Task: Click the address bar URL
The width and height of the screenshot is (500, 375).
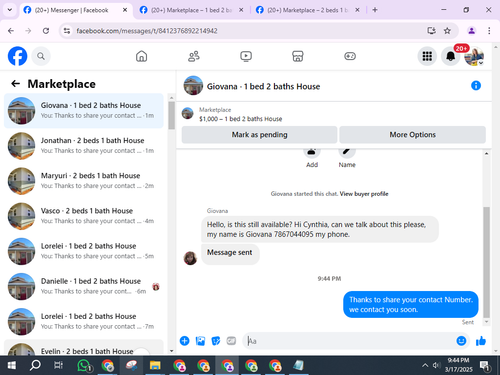Action: pos(147,31)
